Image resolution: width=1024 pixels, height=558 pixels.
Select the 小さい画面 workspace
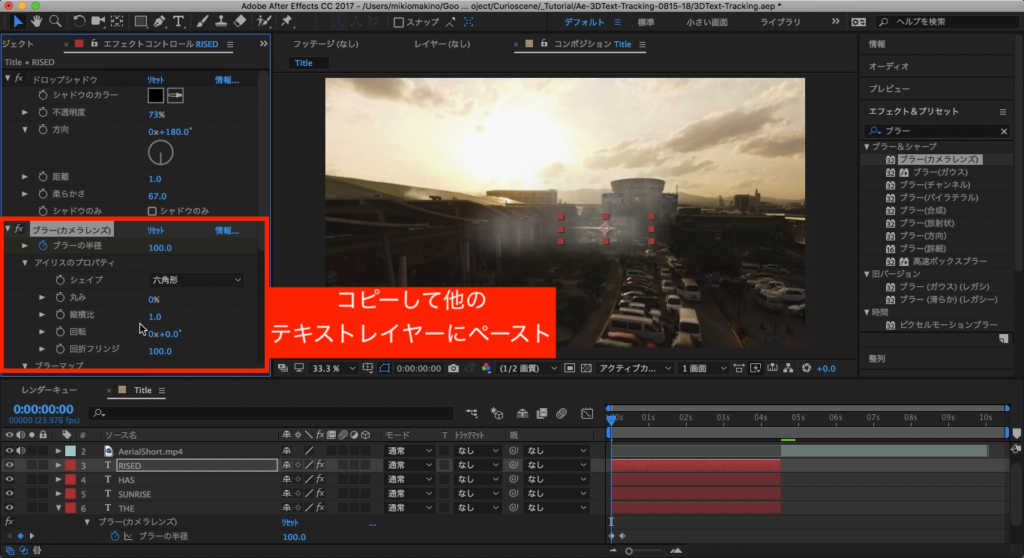(x=708, y=21)
